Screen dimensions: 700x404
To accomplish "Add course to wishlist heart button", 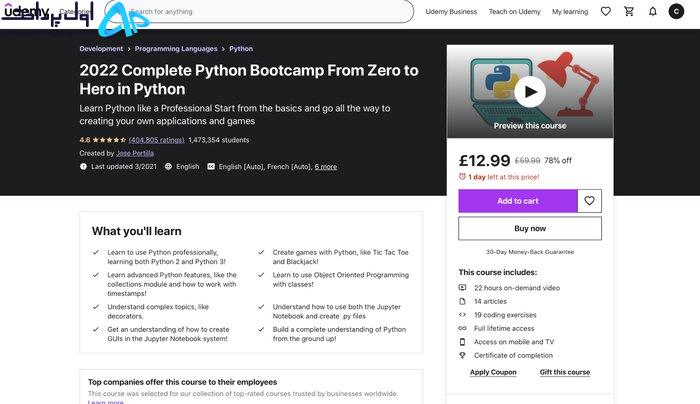I will coord(589,201).
